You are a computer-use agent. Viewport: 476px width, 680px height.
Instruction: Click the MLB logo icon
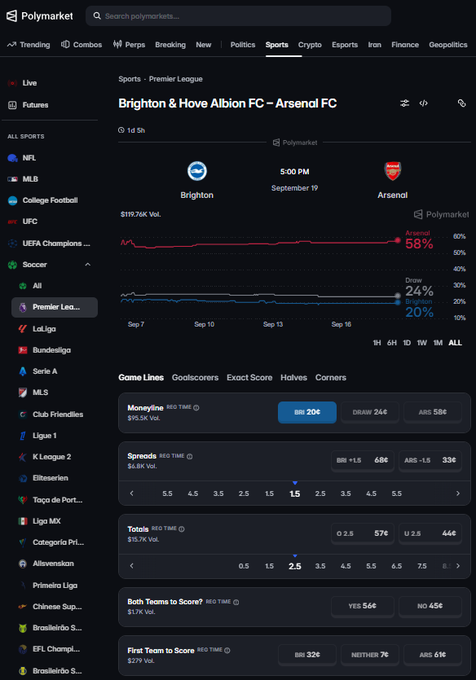[13, 179]
